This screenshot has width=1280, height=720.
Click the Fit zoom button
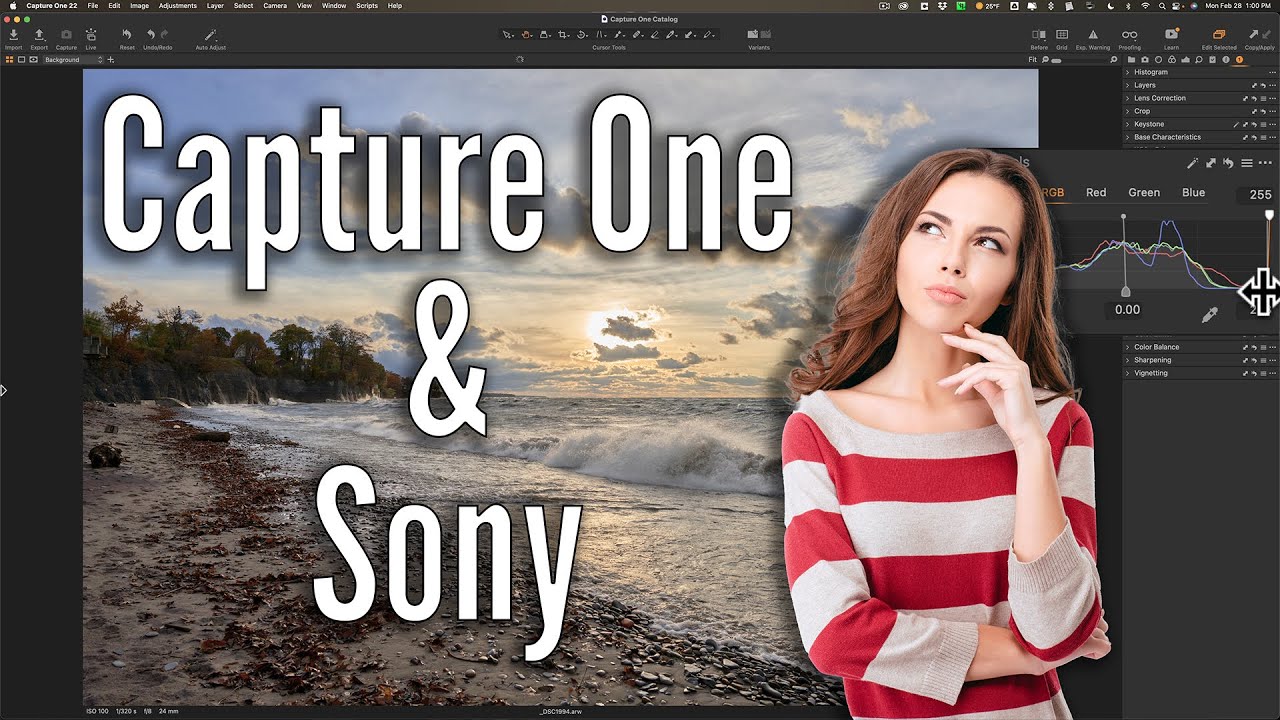[x=1032, y=60]
